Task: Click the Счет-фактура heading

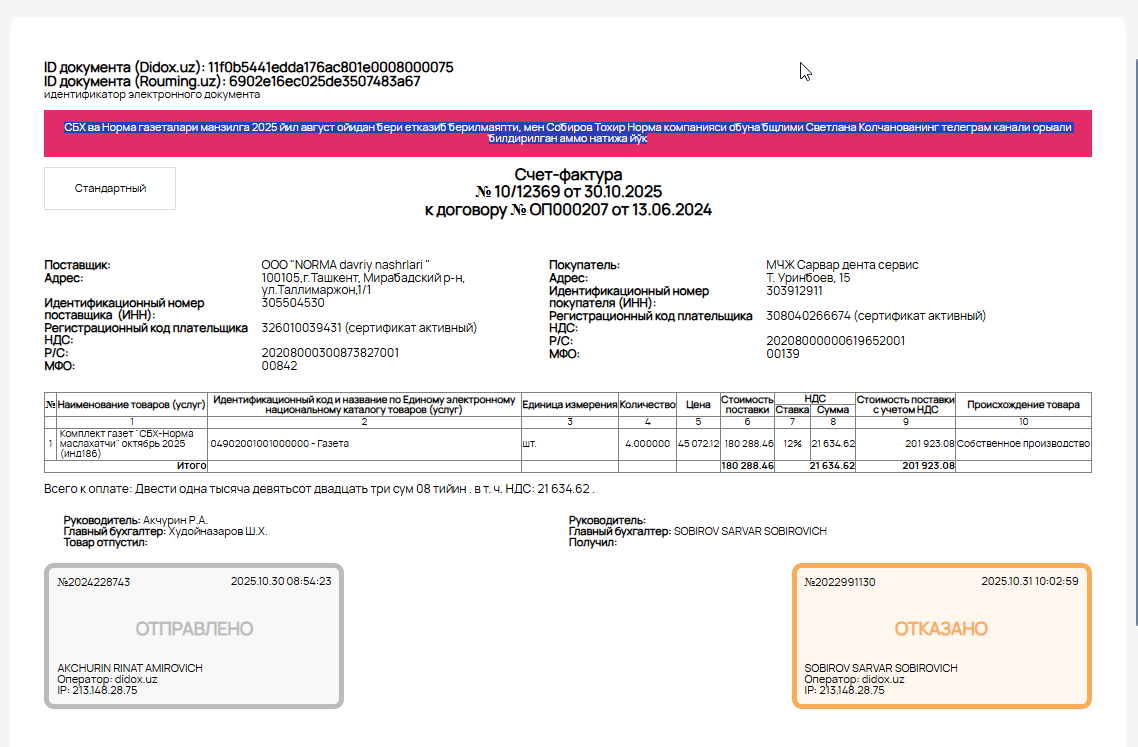Action: tap(568, 174)
